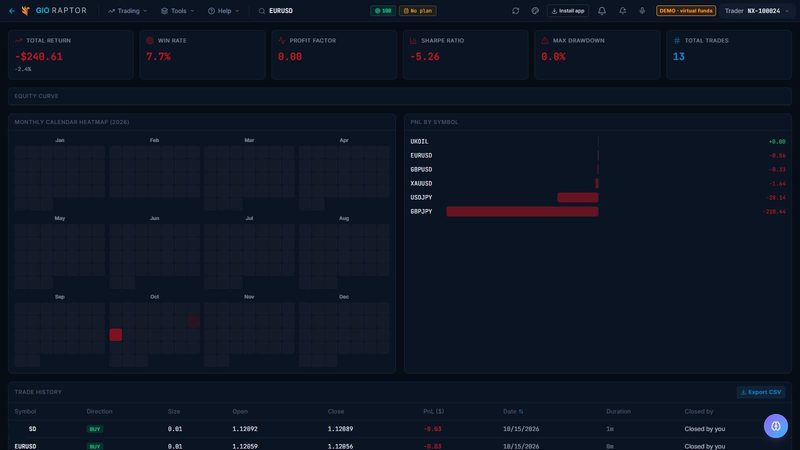Click the search magnifier icon
This screenshot has width=800, height=450.
pyautogui.click(x=262, y=11)
